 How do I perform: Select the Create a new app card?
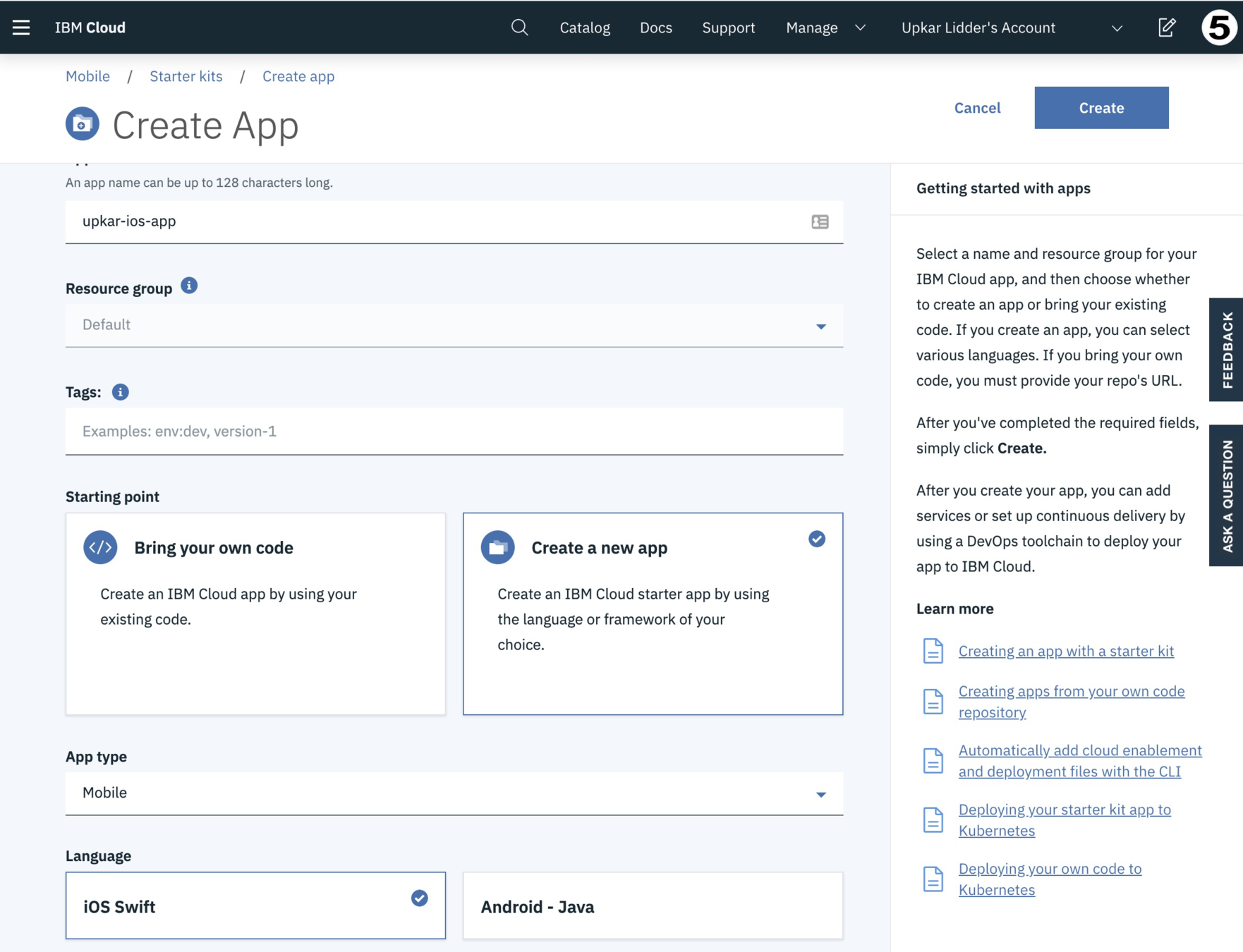coord(653,614)
